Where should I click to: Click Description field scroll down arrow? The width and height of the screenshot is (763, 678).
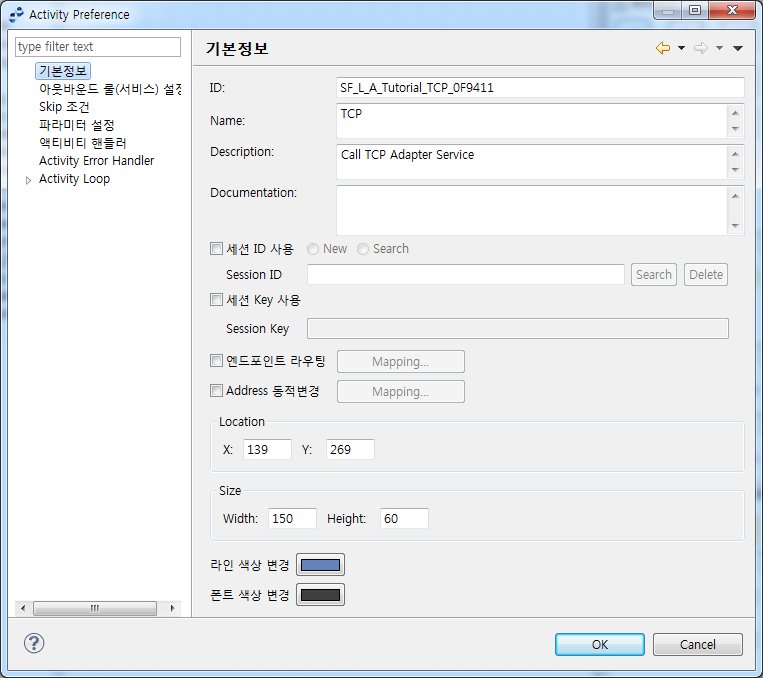click(x=735, y=170)
